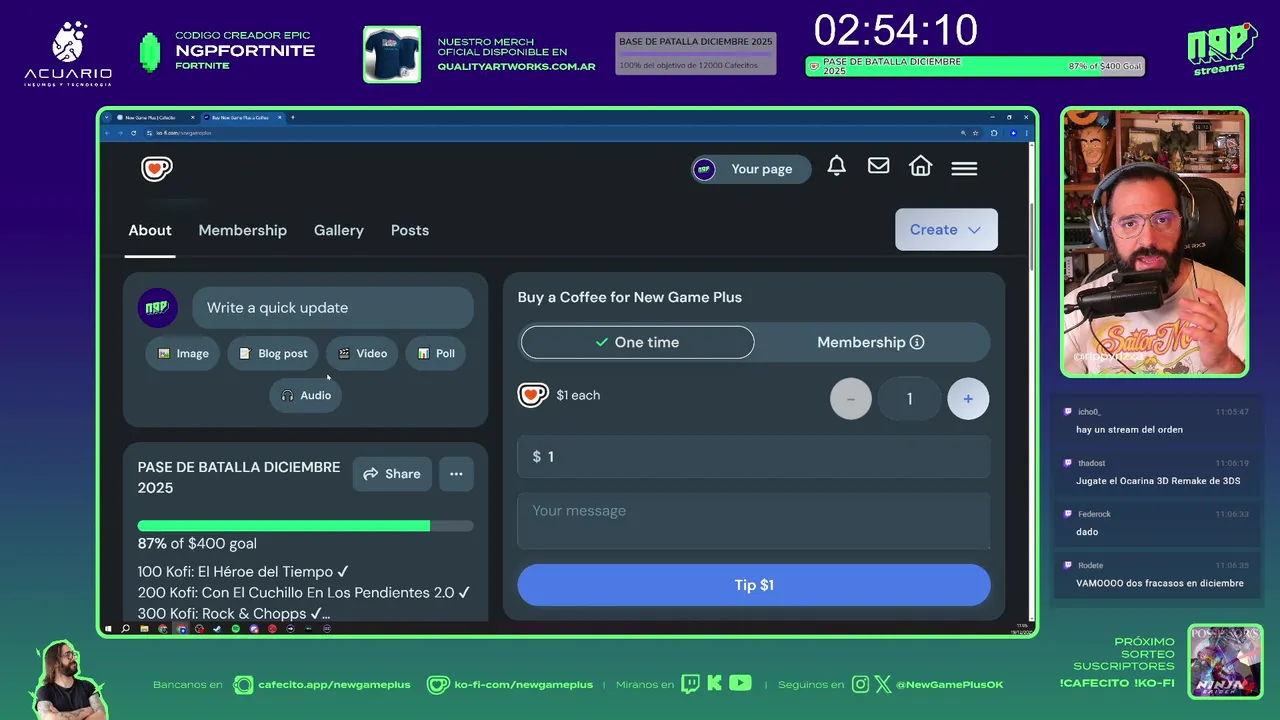Click the NGP profile avatar beside update box
Image resolution: width=1280 pixels, height=720 pixels.
coord(157,308)
